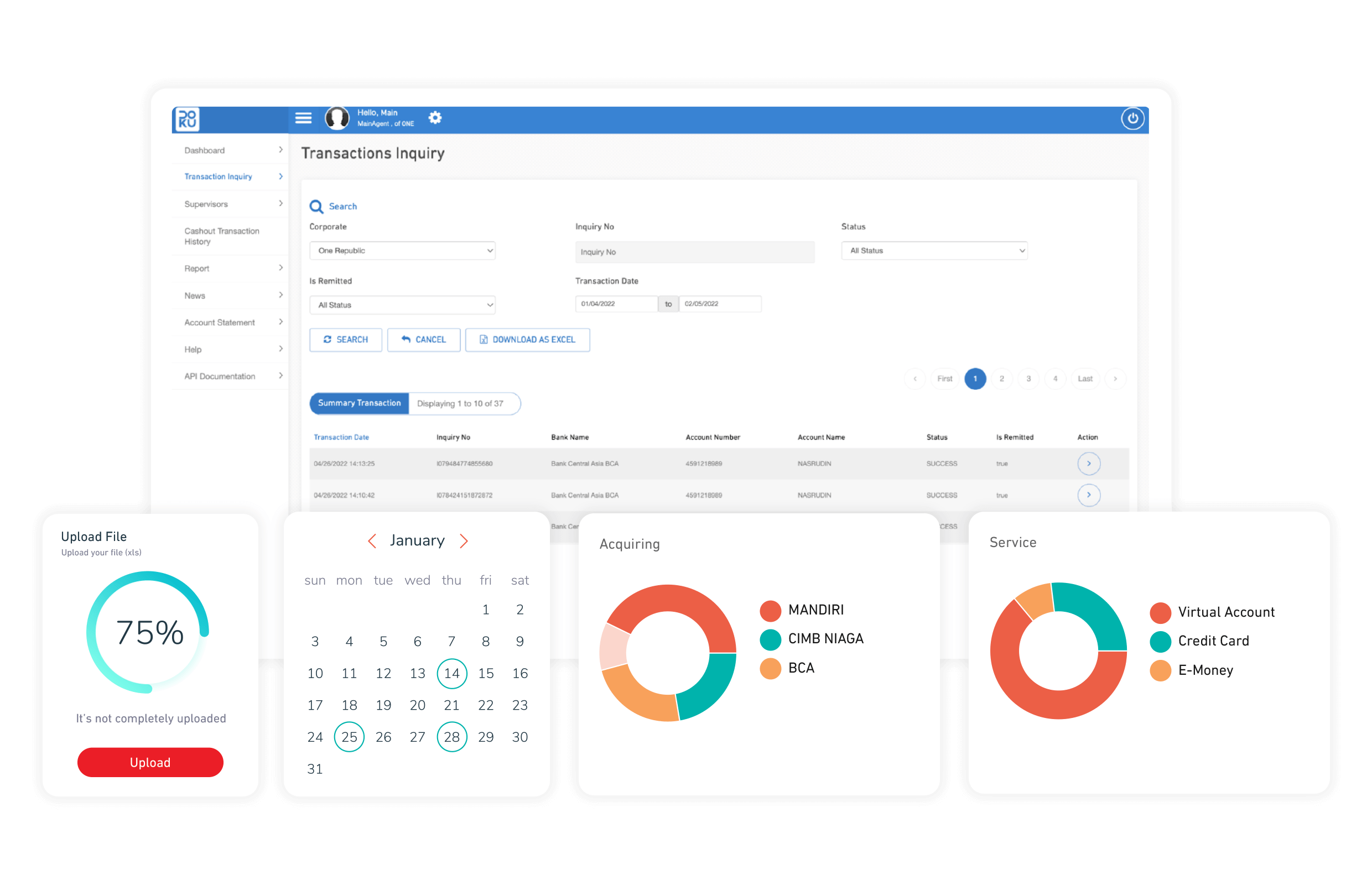This screenshot has height=885, width=1372.
Task: Open the Is Remitted dropdown
Action: pyautogui.click(x=402, y=305)
